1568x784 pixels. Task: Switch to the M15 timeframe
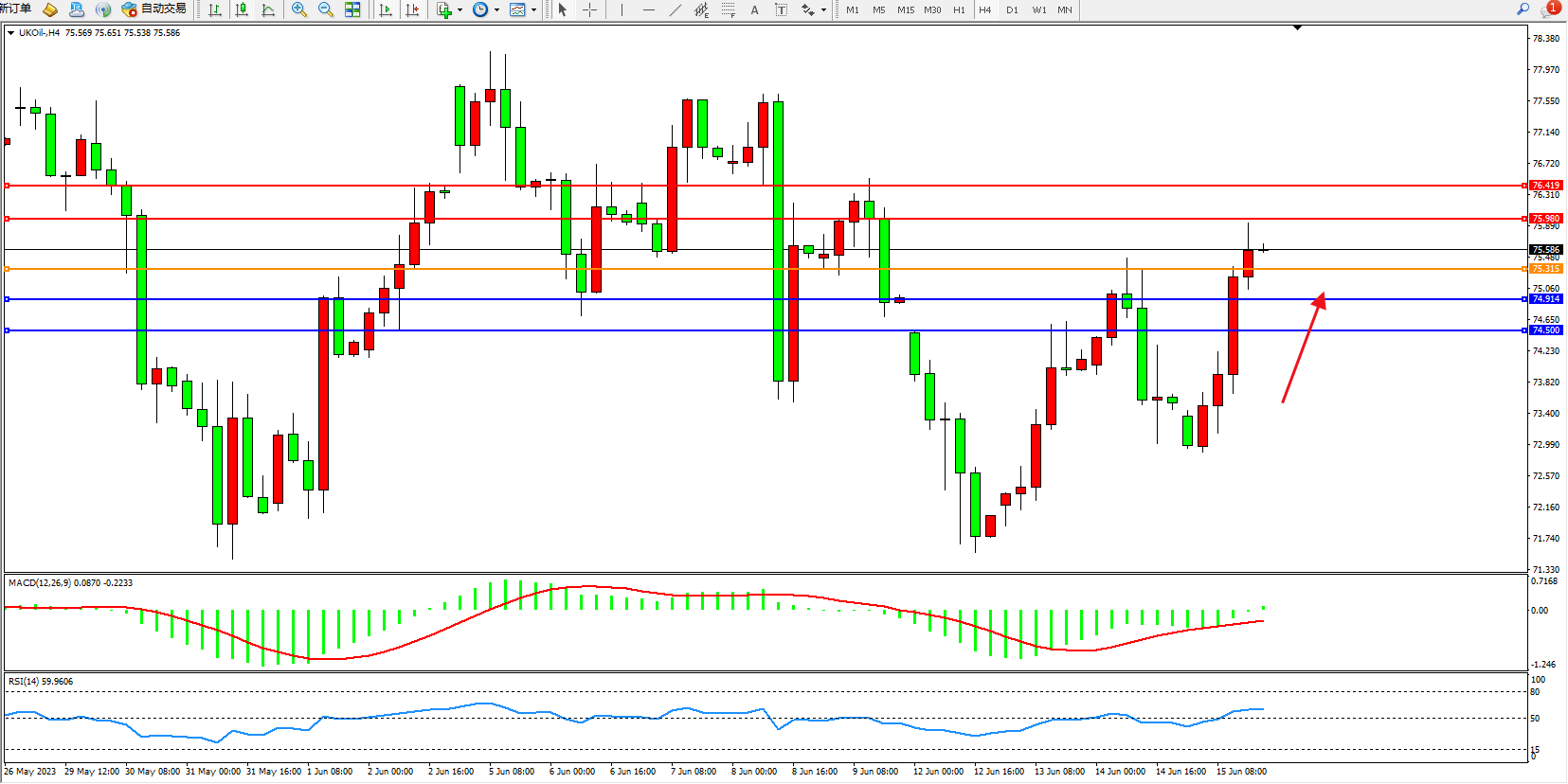[x=906, y=9]
